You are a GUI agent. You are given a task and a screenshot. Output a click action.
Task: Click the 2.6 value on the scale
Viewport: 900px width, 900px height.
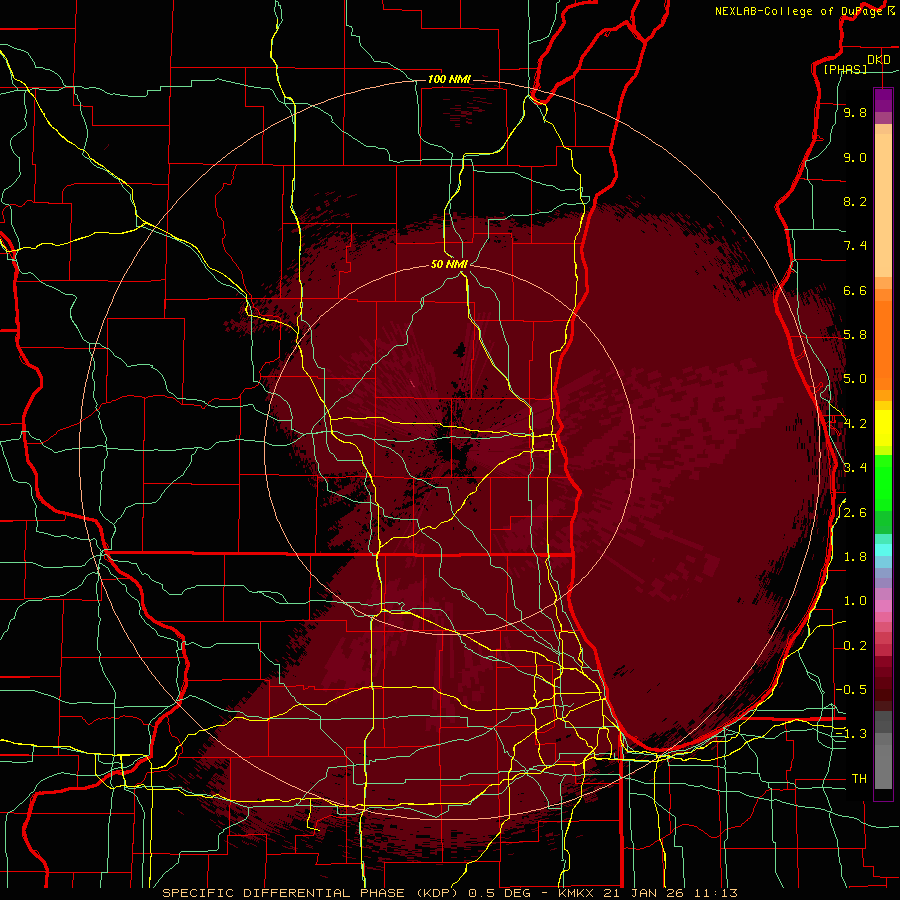pos(855,513)
